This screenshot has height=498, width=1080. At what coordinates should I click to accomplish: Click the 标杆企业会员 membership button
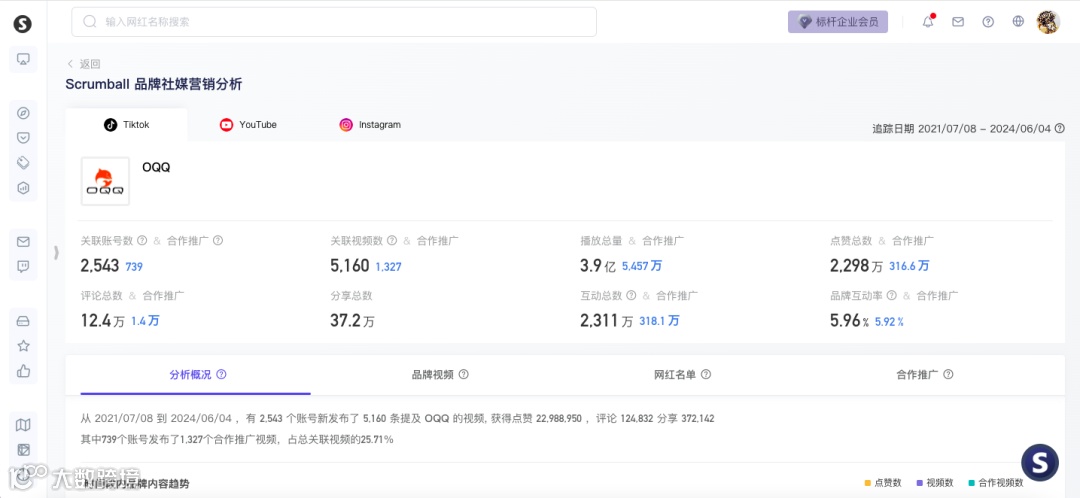(x=838, y=22)
